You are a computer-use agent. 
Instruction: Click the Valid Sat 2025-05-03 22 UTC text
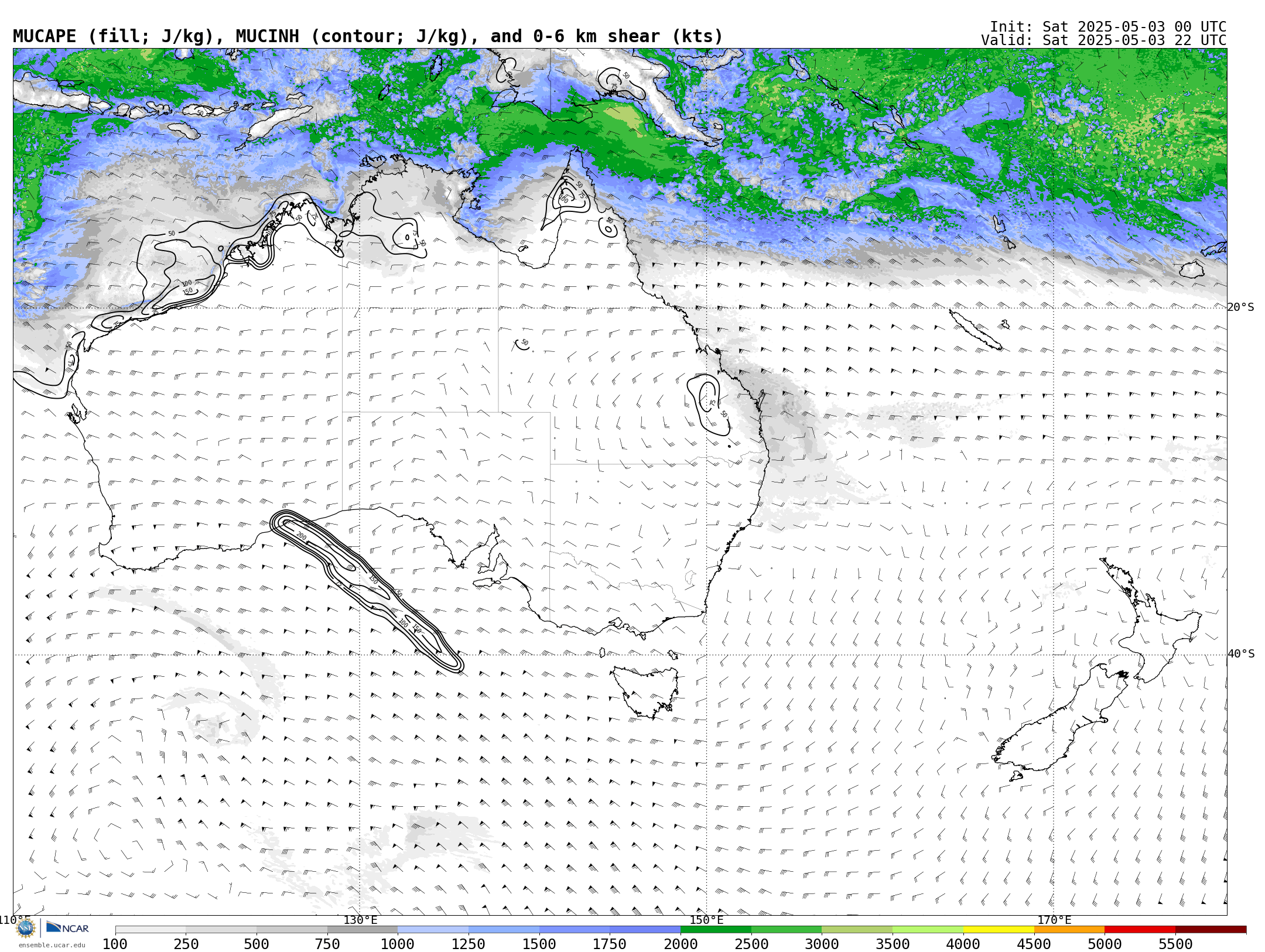pyautogui.click(x=1103, y=40)
